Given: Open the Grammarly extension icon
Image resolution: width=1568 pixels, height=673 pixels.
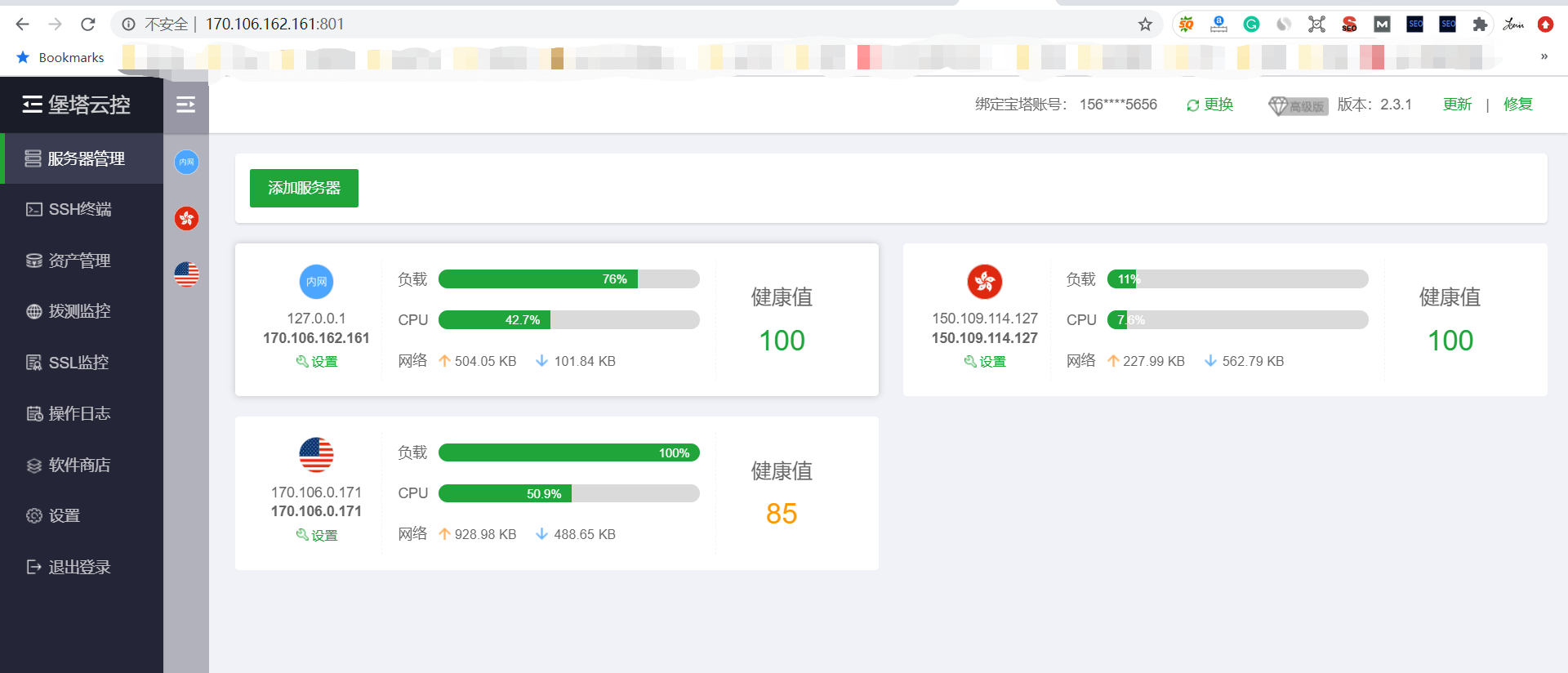Looking at the screenshot, I should (x=1251, y=25).
